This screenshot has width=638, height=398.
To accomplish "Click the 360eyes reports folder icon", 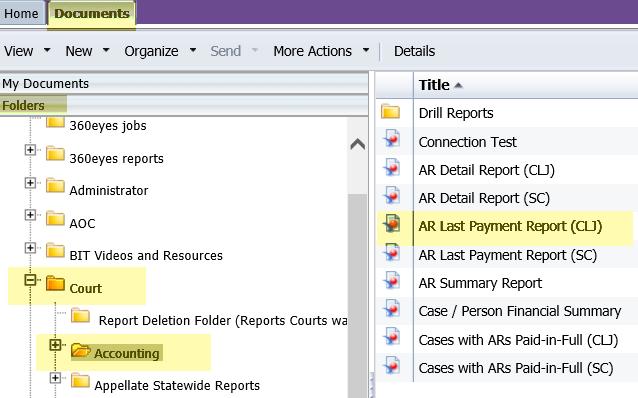I will (55, 153).
